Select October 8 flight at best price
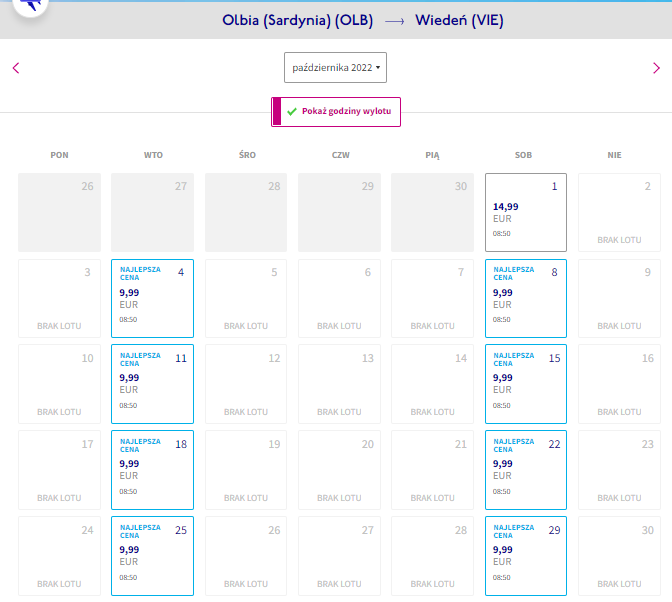This screenshot has width=672, height=602. (x=526, y=298)
